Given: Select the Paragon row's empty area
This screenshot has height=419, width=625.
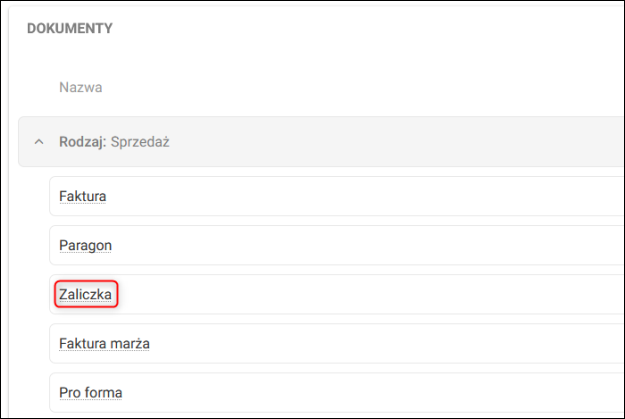Looking at the screenshot, I should [380, 245].
